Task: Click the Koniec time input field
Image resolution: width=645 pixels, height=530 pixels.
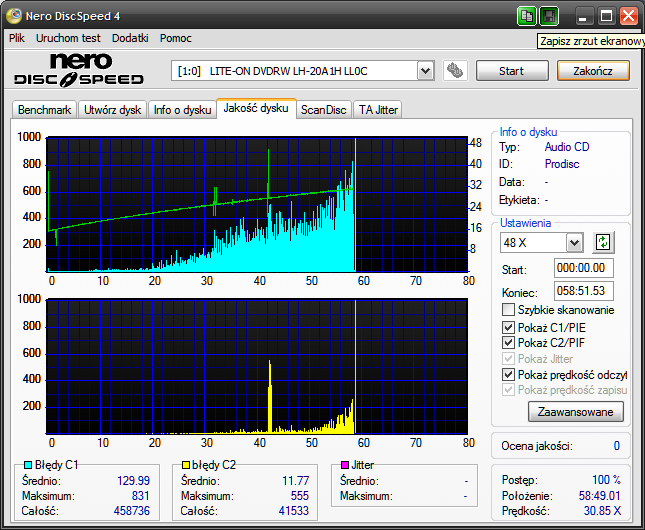Action: [x=584, y=291]
